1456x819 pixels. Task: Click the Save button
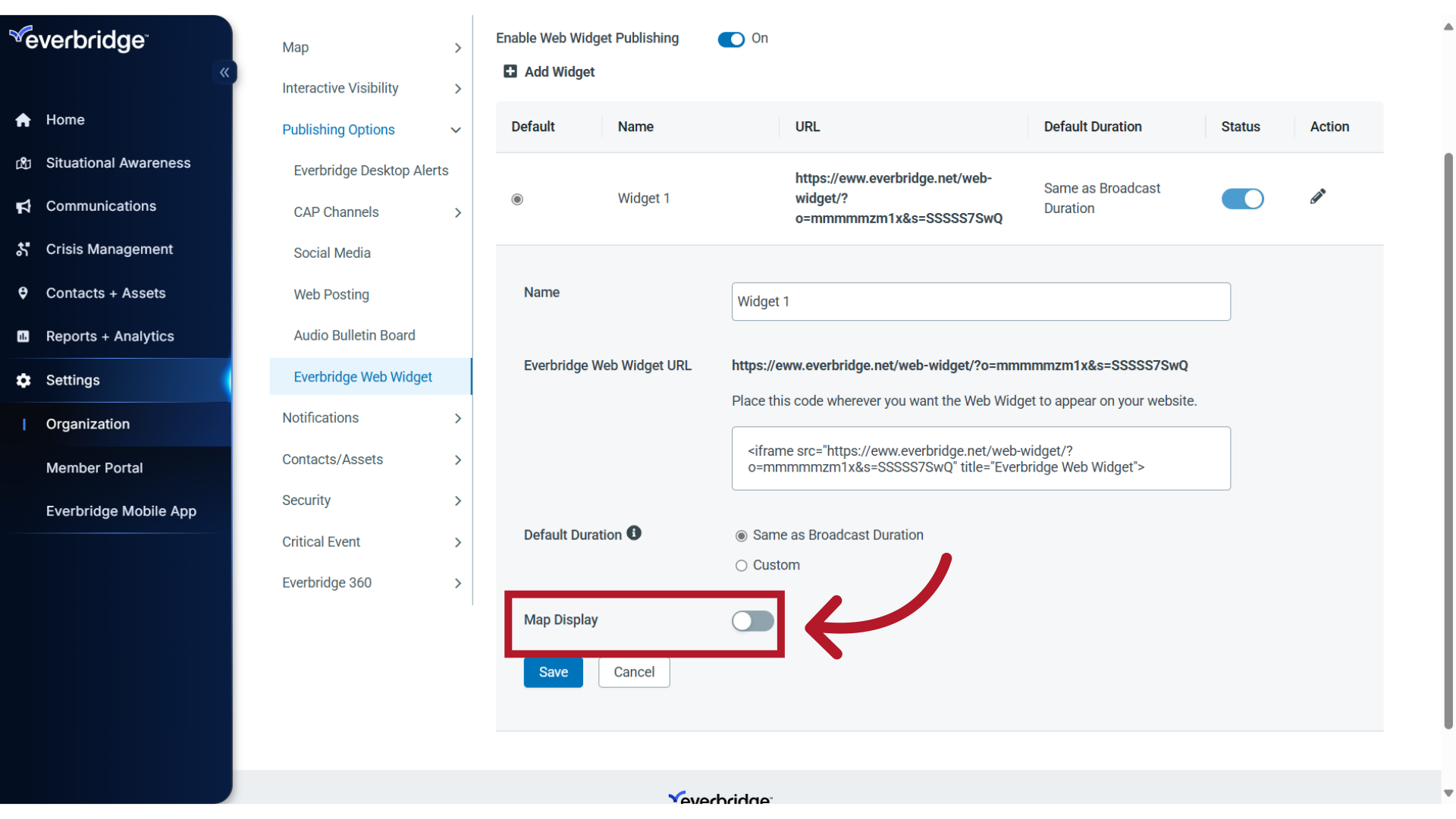click(x=554, y=673)
